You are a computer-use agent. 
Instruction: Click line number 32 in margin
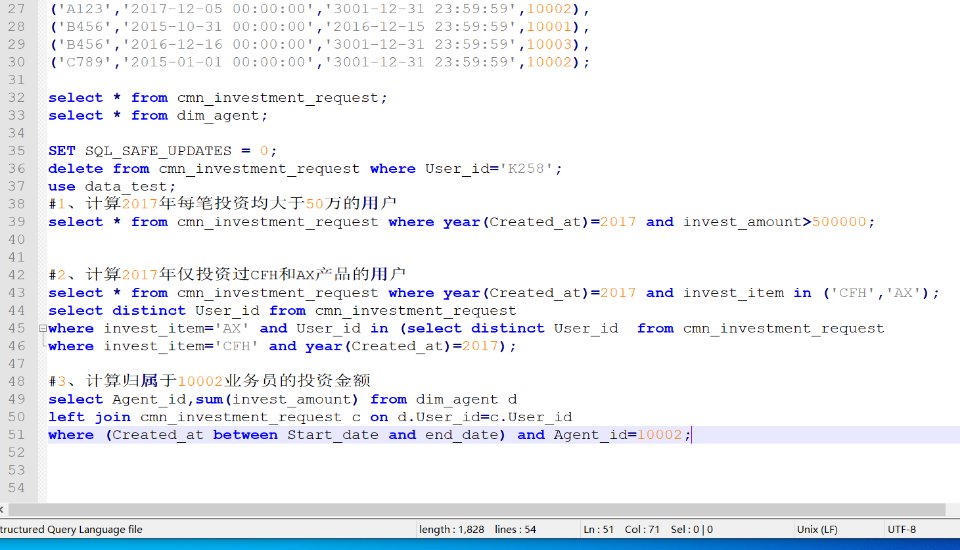(17, 98)
